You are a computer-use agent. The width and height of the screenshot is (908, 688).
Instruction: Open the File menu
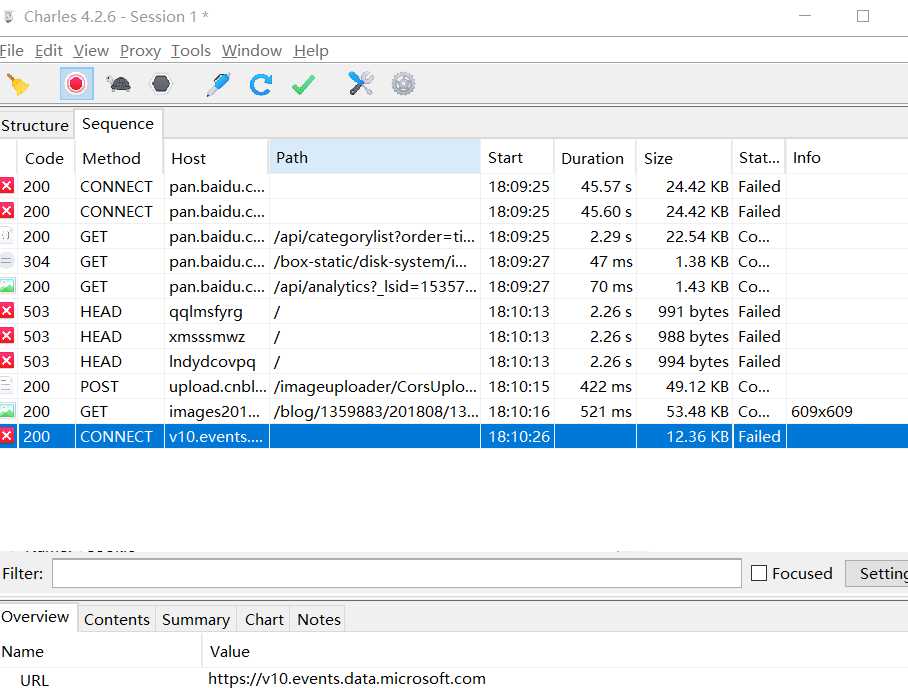click(12, 51)
